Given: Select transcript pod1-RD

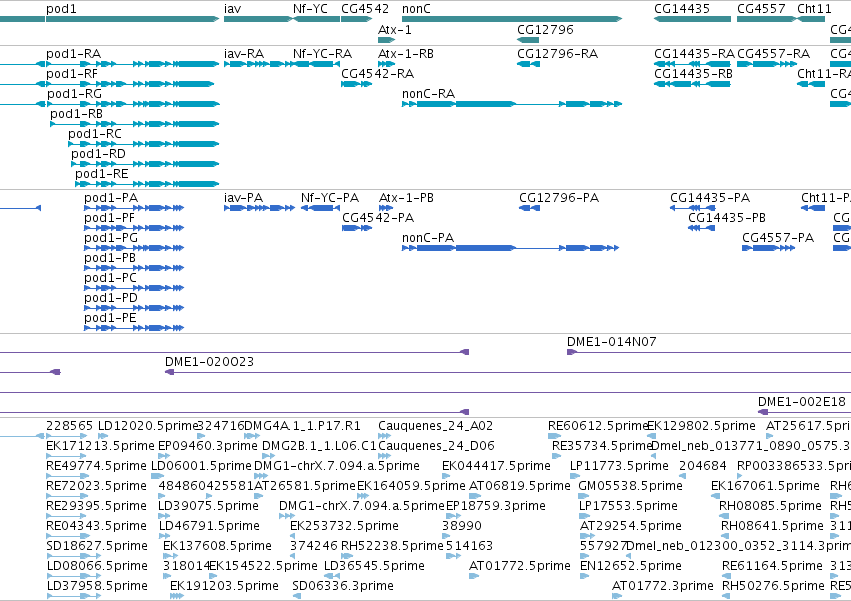Looking at the screenshot, I should tap(145, 164).
